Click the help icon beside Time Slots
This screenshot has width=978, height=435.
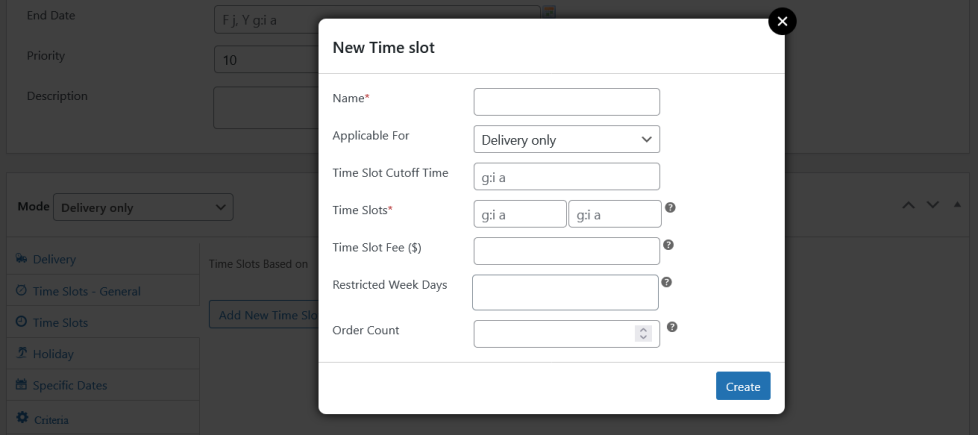click(x=670, y=208)
